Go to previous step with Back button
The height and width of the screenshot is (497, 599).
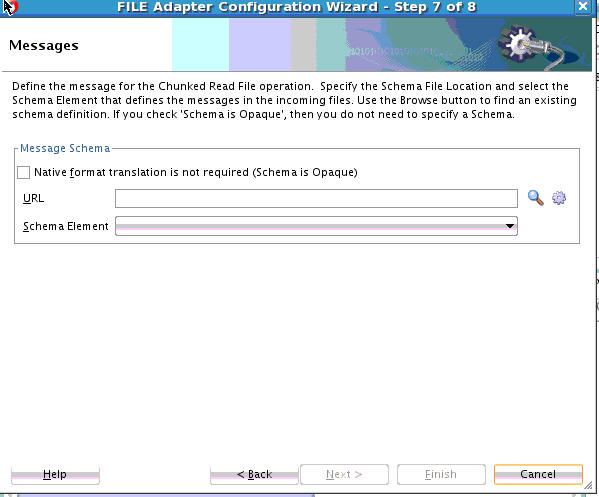click(254, 474)
